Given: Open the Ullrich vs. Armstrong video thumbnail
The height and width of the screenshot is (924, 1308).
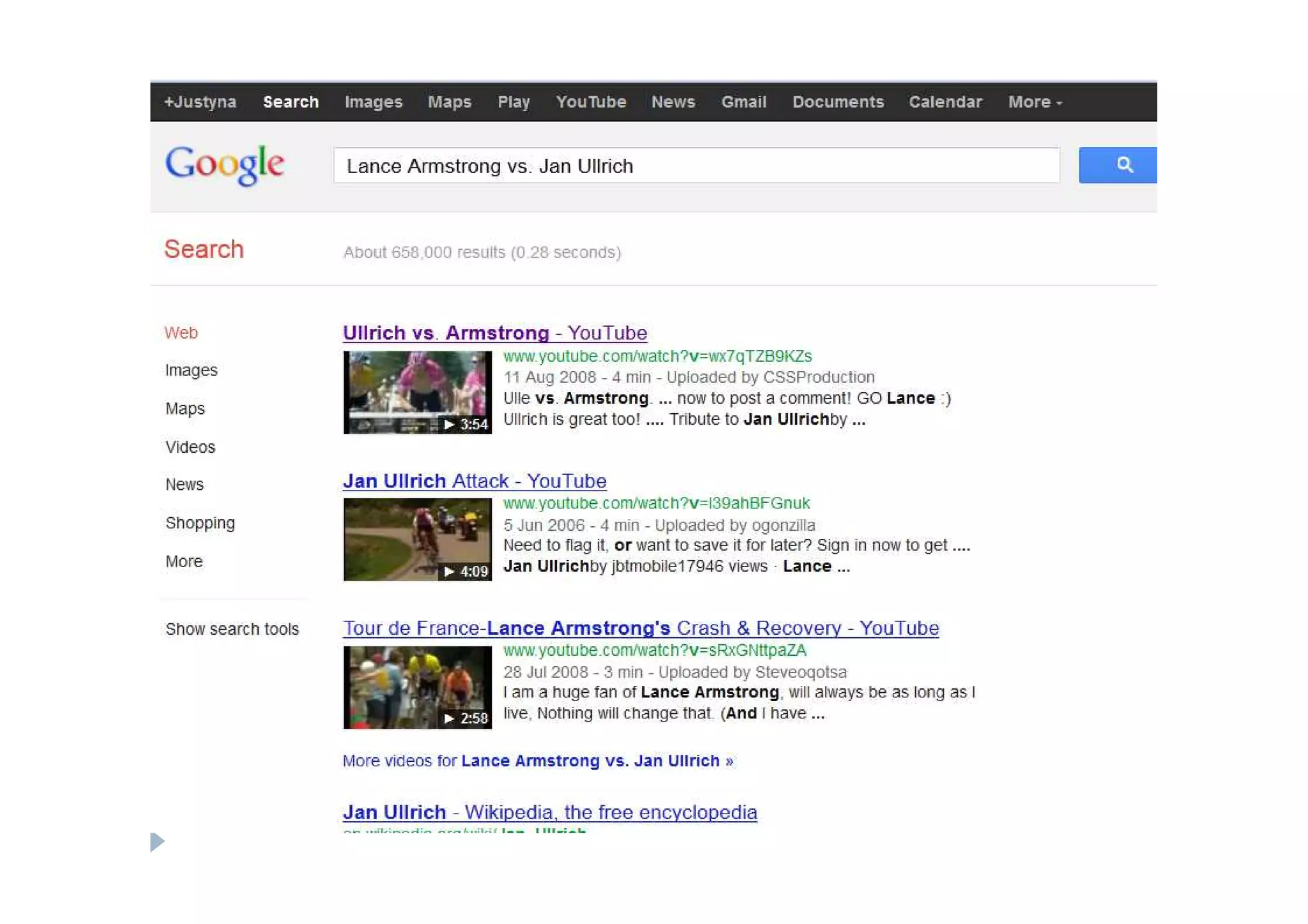Looking at the screenshot, I should pos(417,392).
